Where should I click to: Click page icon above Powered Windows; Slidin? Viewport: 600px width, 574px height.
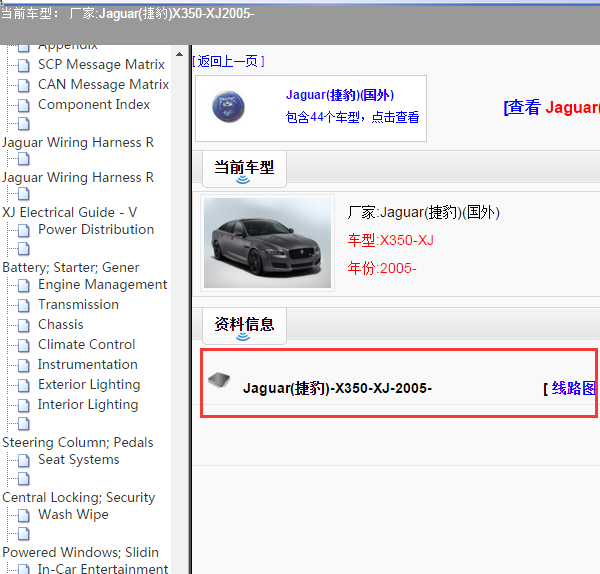24,534
